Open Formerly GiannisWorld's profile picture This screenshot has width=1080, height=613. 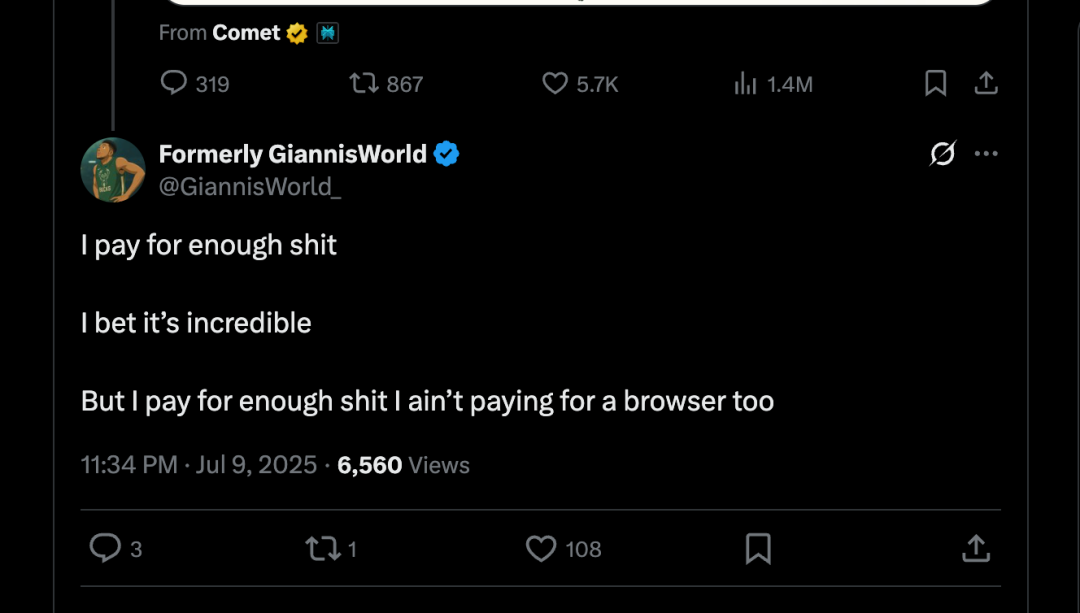pyautogui.click(x=113, y=169)
